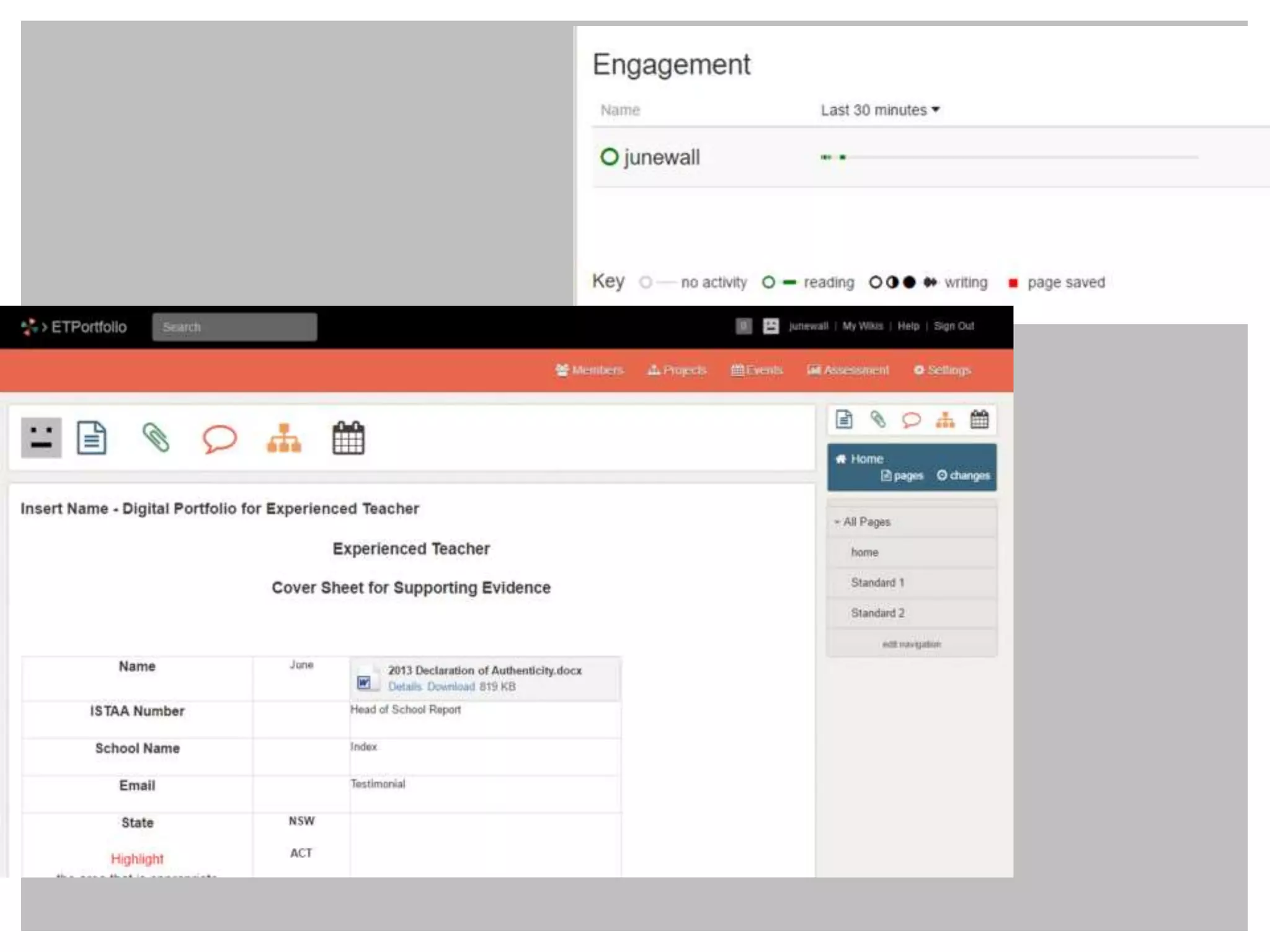
Task: Click the large calendar events icon
Action: point(348,438)
